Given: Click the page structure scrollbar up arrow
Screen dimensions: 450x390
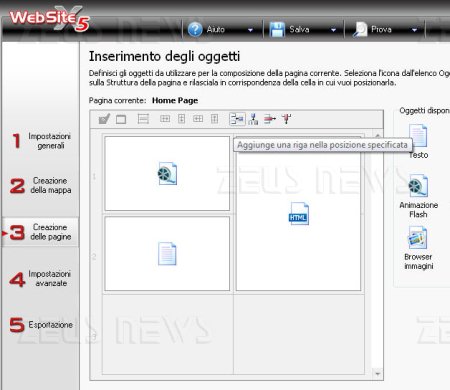Looking at the screenshot, I should coord(377,135).
